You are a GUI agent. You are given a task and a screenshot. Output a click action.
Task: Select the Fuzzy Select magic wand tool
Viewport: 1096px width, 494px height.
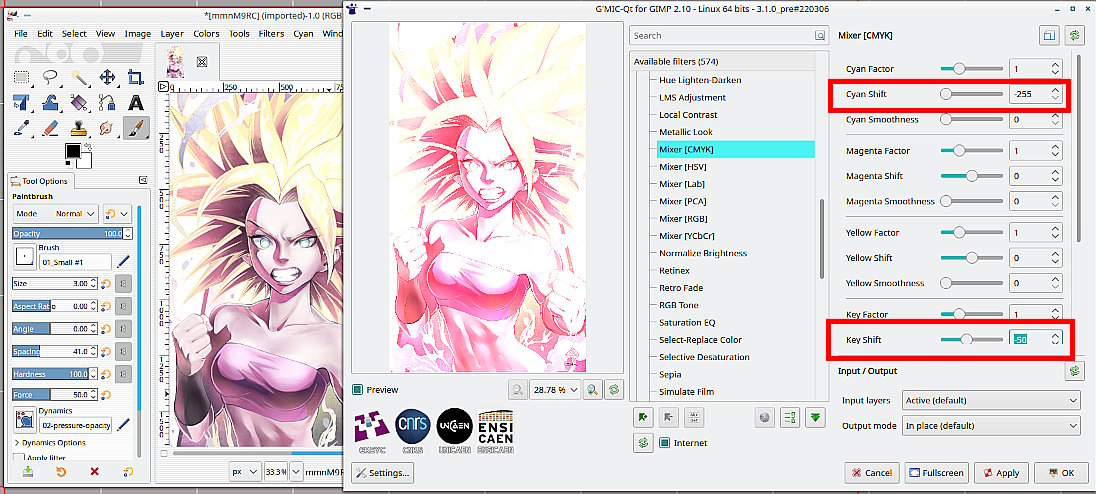[x=78, y=77]
